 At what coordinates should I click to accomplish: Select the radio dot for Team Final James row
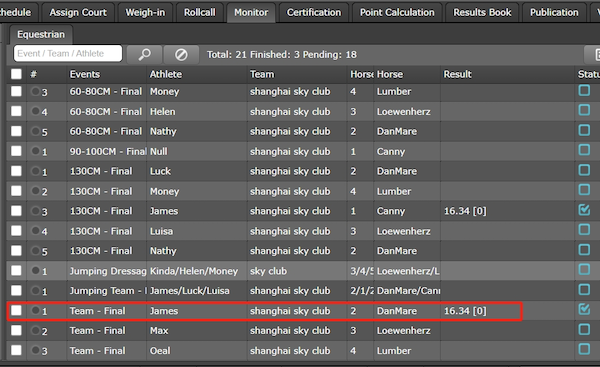(x=36, y=310)
